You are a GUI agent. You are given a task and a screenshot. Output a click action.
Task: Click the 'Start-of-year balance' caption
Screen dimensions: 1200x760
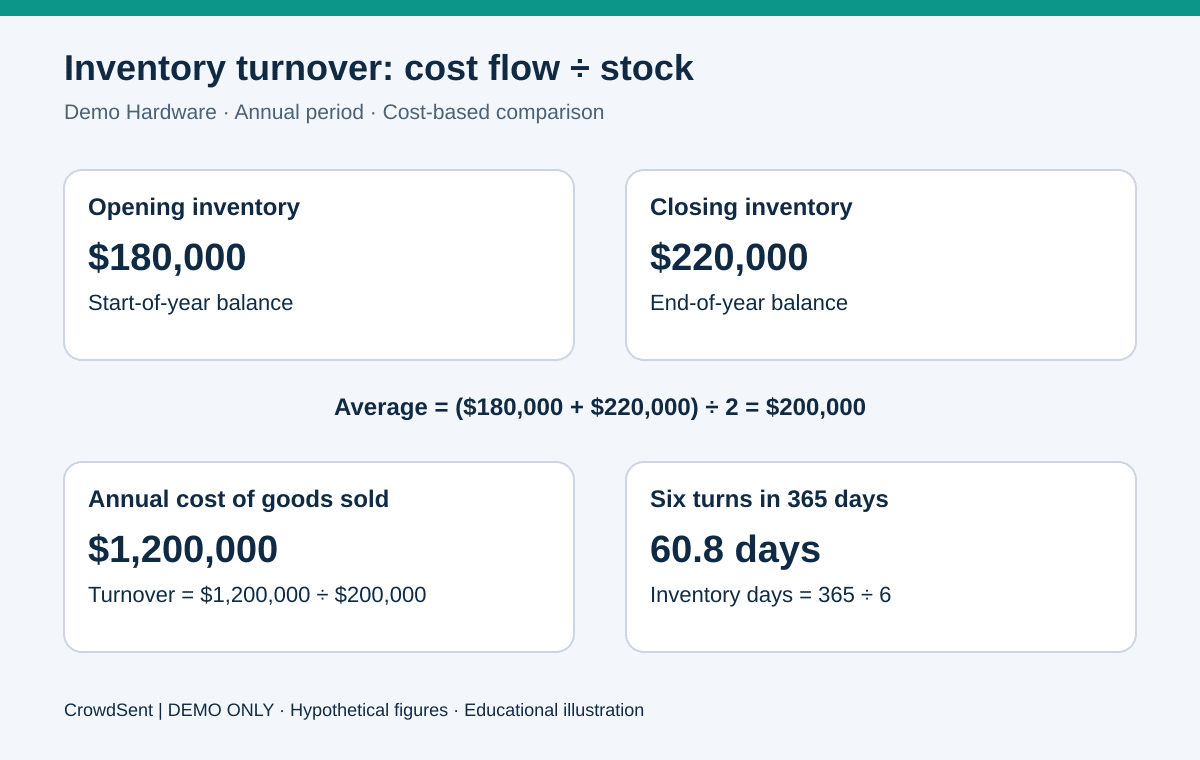pos(191,303)
